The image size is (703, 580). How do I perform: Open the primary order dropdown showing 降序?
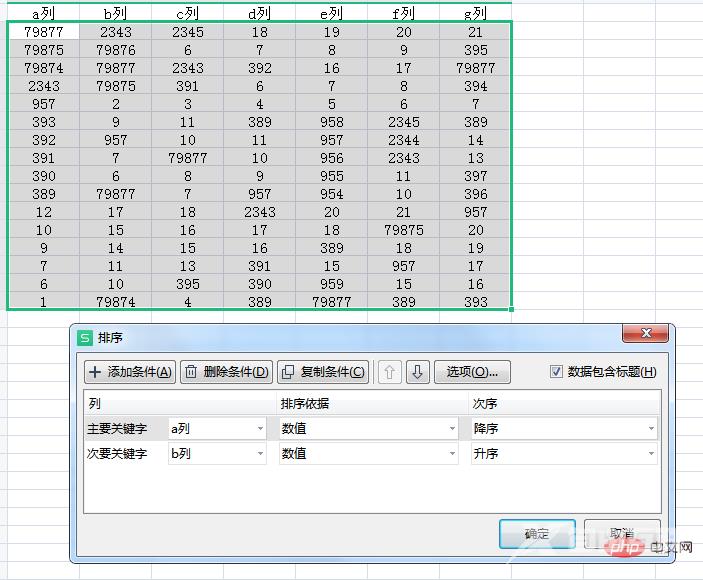[x=564, y=428]
